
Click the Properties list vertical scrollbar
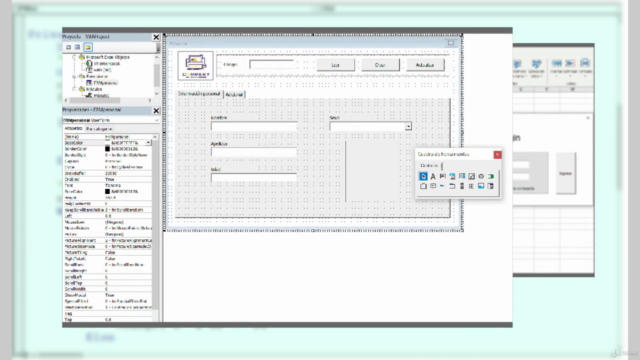155,228
